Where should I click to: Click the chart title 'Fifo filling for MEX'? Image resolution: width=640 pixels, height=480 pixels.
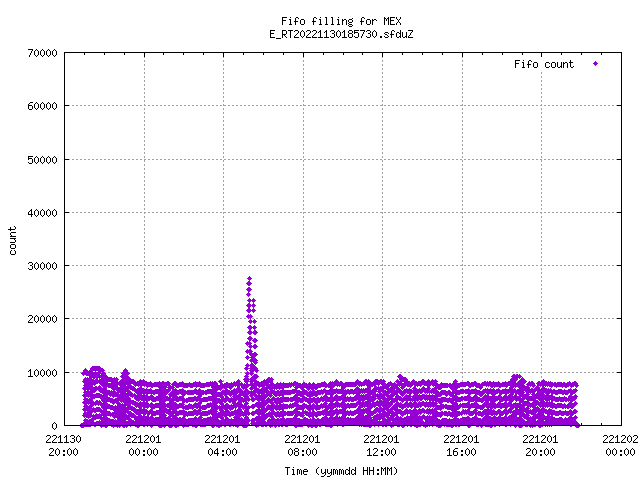[341, 21]
